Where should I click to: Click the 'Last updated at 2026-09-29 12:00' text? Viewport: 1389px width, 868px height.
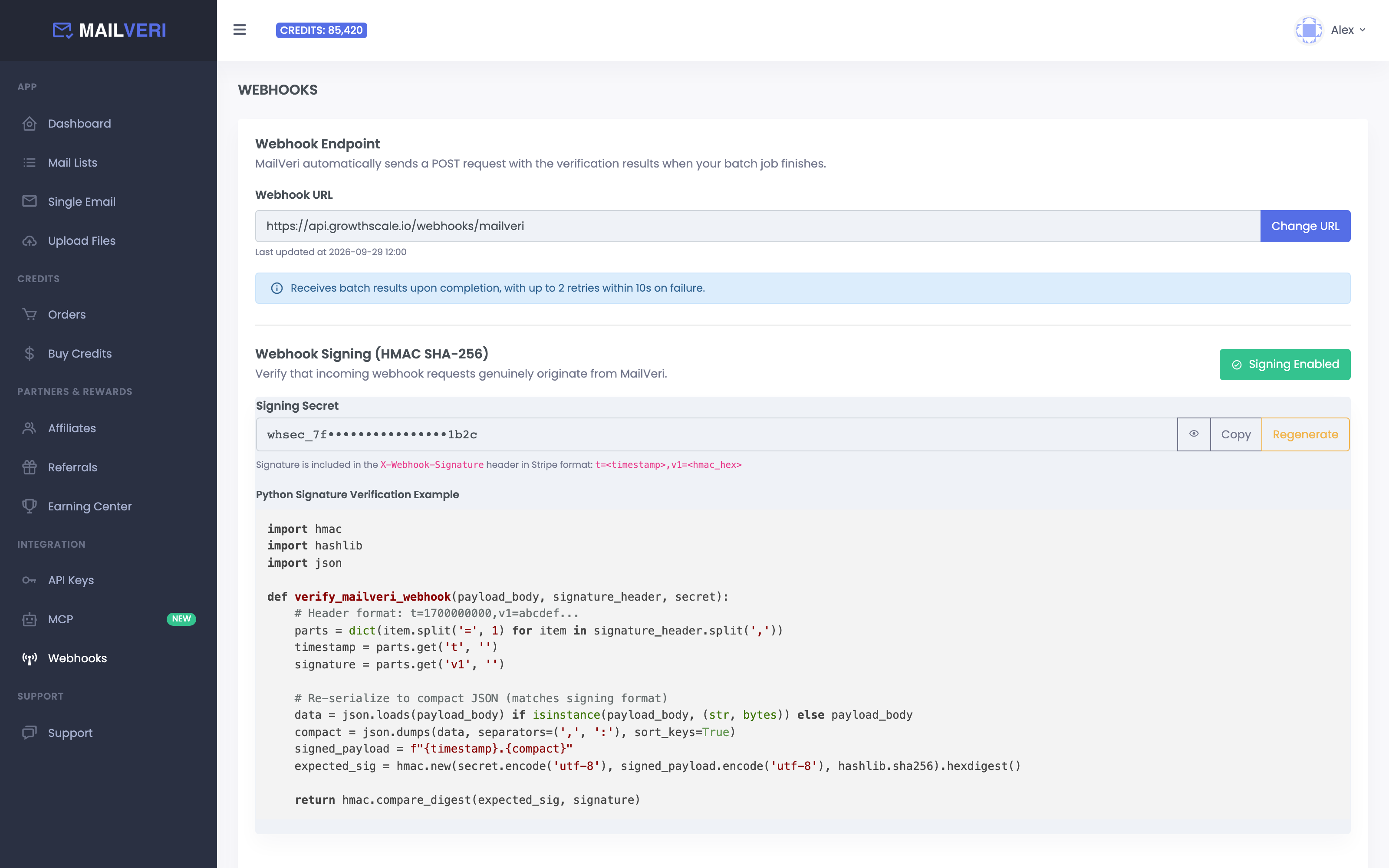coord(331,252)
